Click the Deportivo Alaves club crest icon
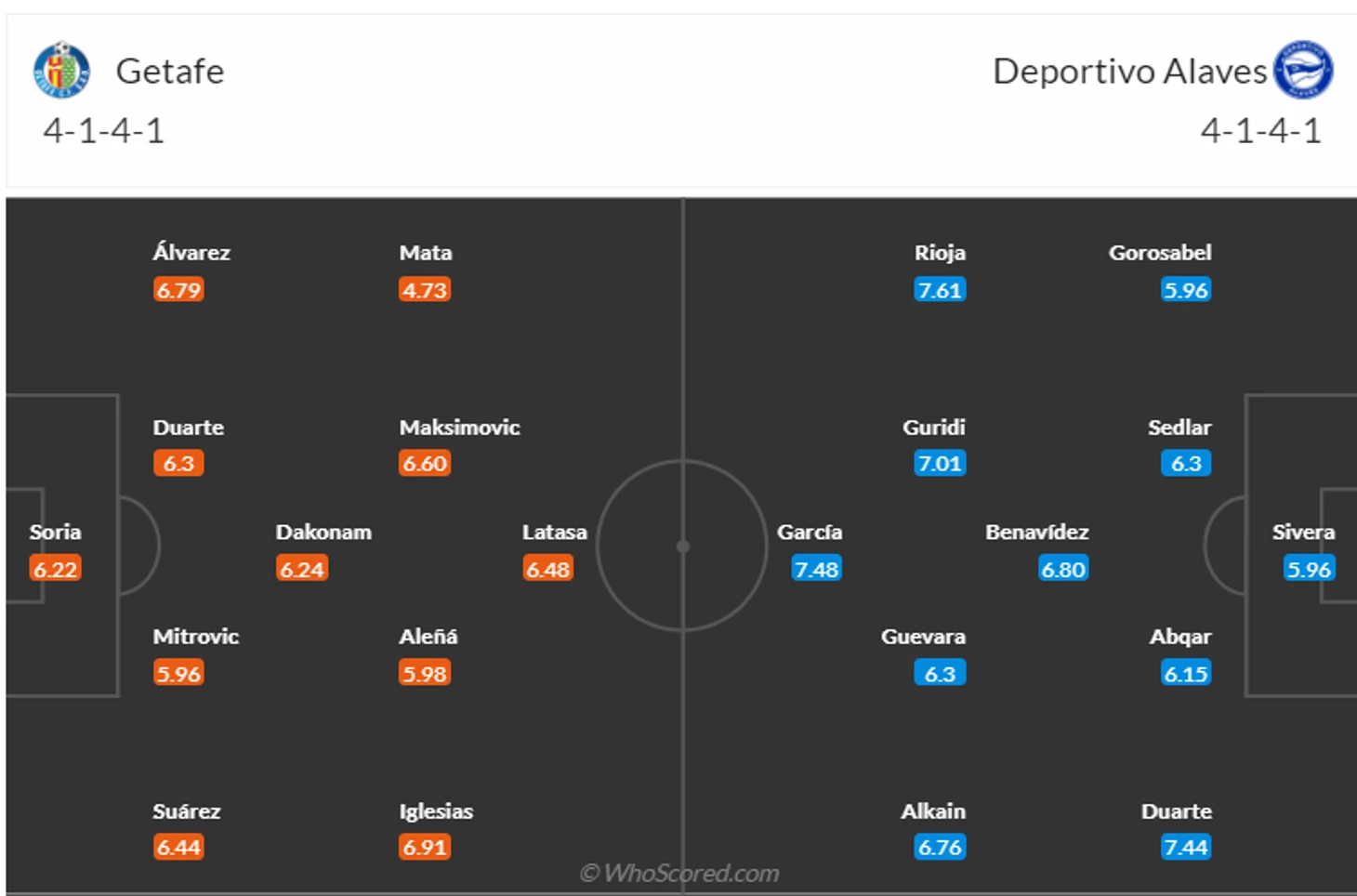 pyautogui.click(x=1303, y=70)
